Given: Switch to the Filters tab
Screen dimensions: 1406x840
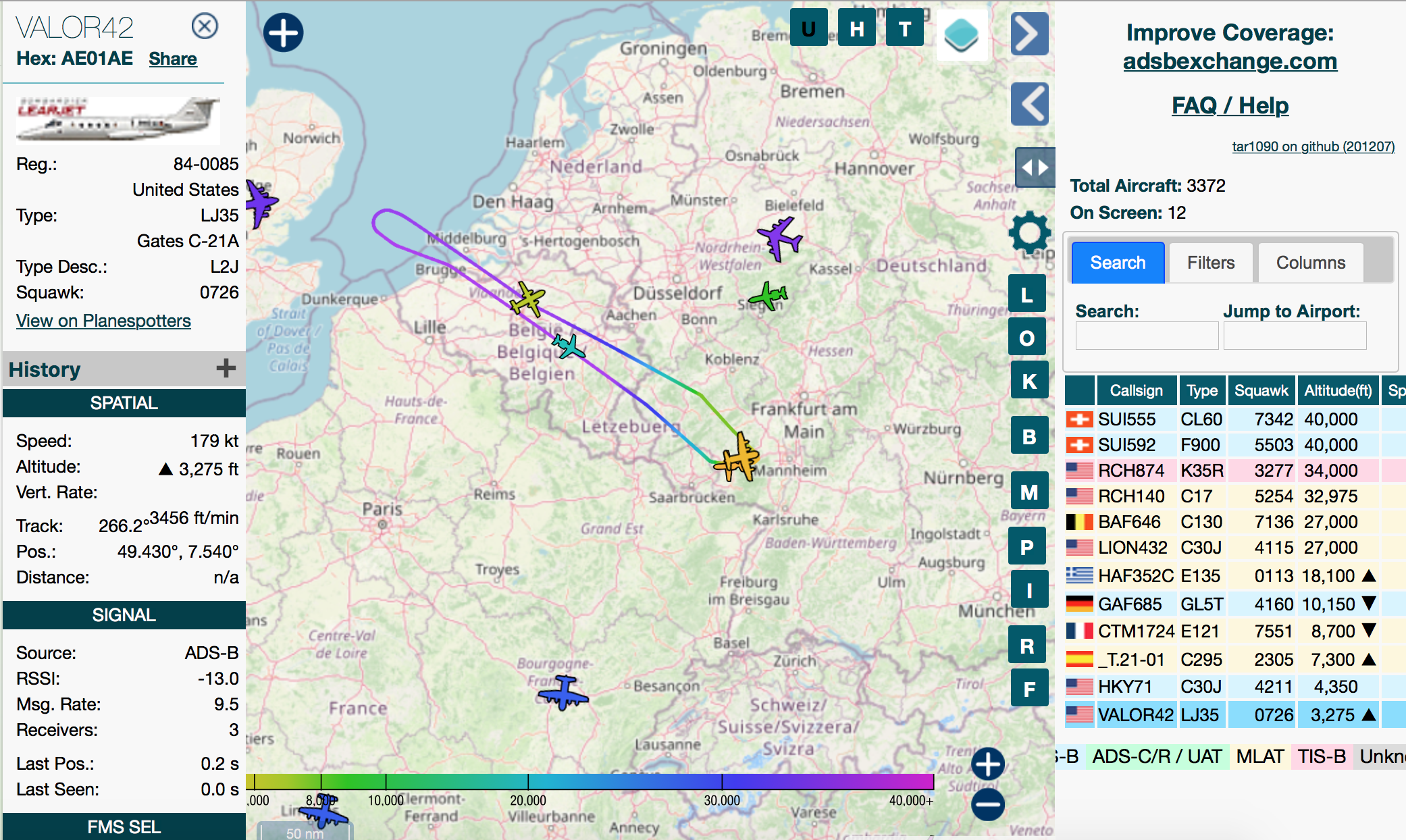Looking at the screenshot, I should 1211,263.
